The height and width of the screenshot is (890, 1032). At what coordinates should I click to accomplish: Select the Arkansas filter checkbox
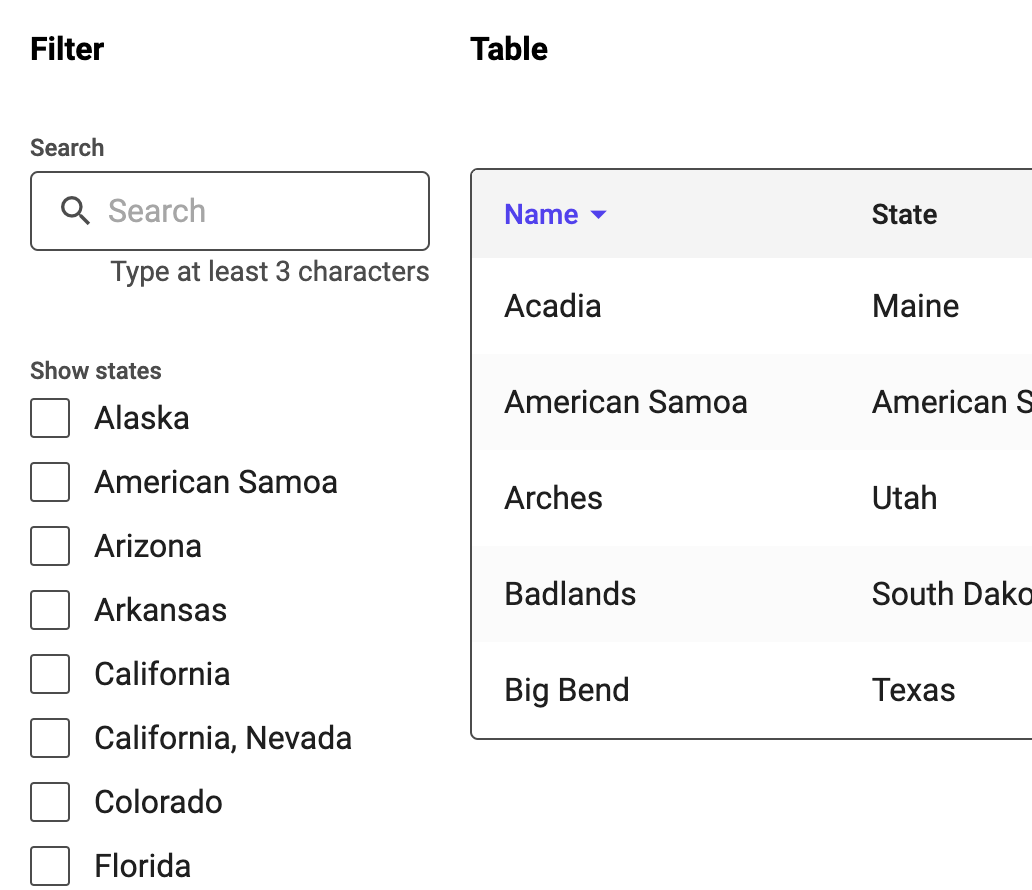tap(50, 610)
